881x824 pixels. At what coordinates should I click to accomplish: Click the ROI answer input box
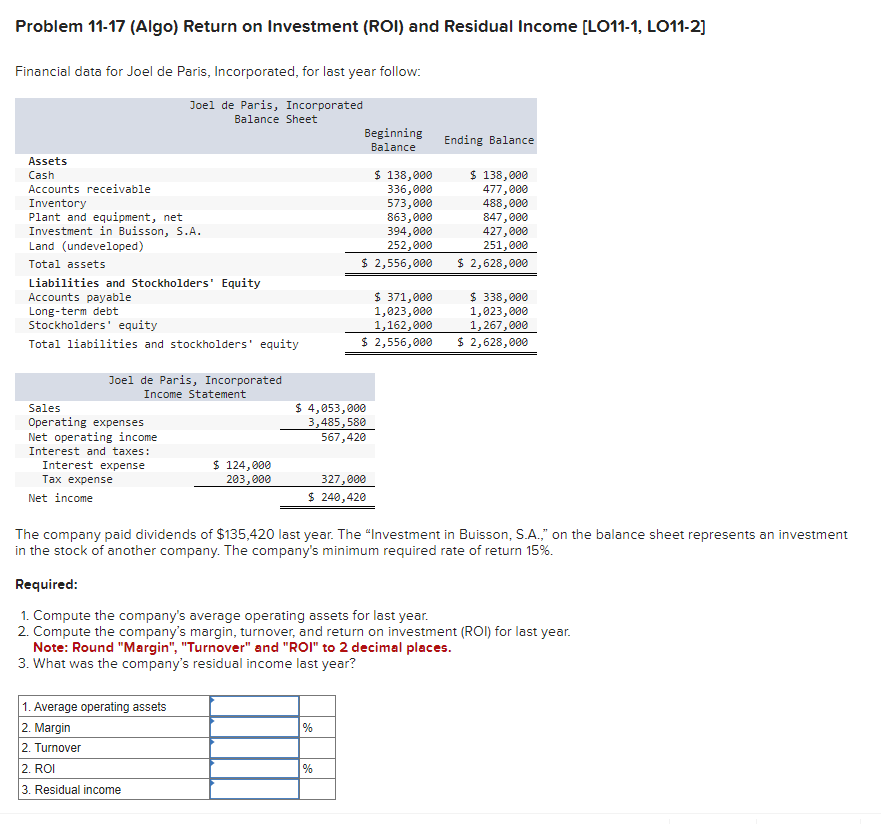(x=254, y=768)
